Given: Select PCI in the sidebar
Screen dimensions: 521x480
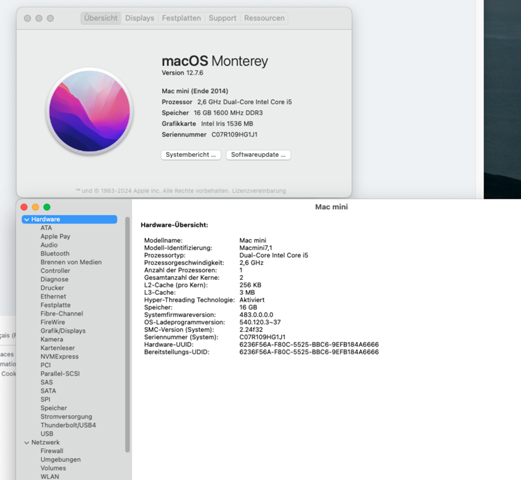Looking at the screenshot, I should click(46, 365).
